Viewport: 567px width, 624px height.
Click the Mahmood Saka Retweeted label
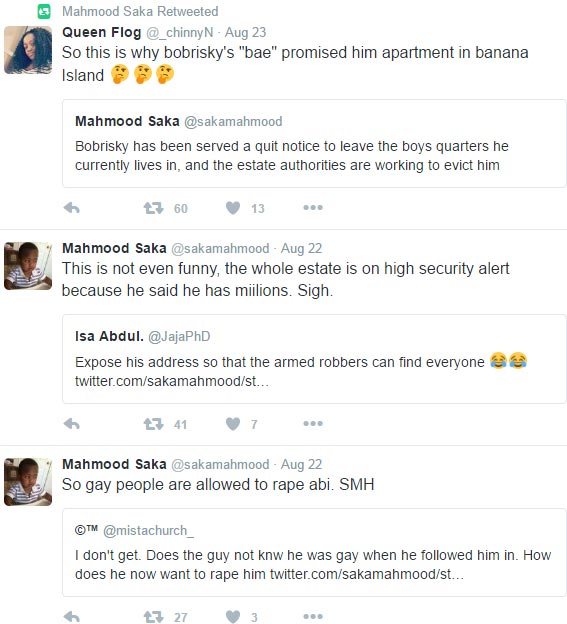click(x=140, y=12)
